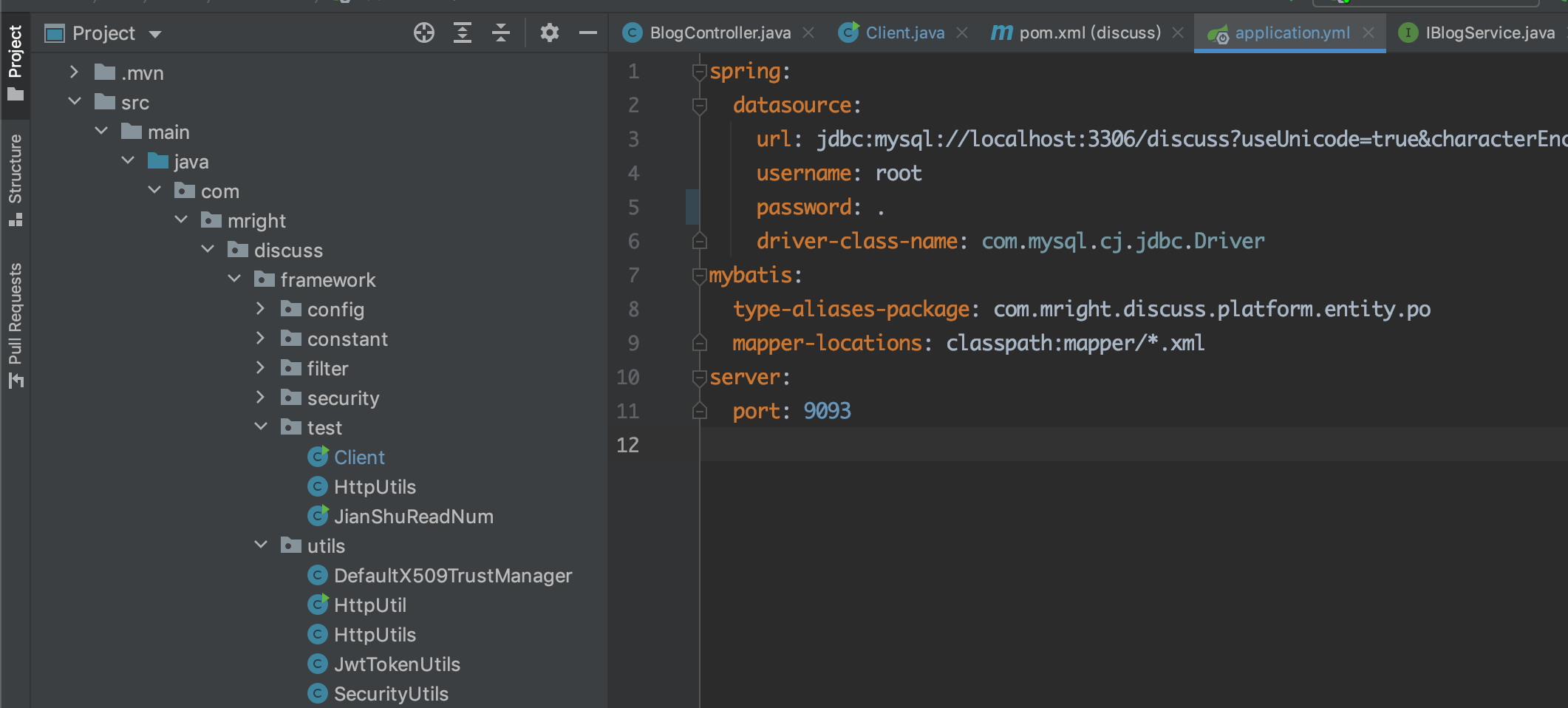This screenshot has width=1568, height=708.
Task: Select the java source root folder icon
Action: (x=158, y=161)
